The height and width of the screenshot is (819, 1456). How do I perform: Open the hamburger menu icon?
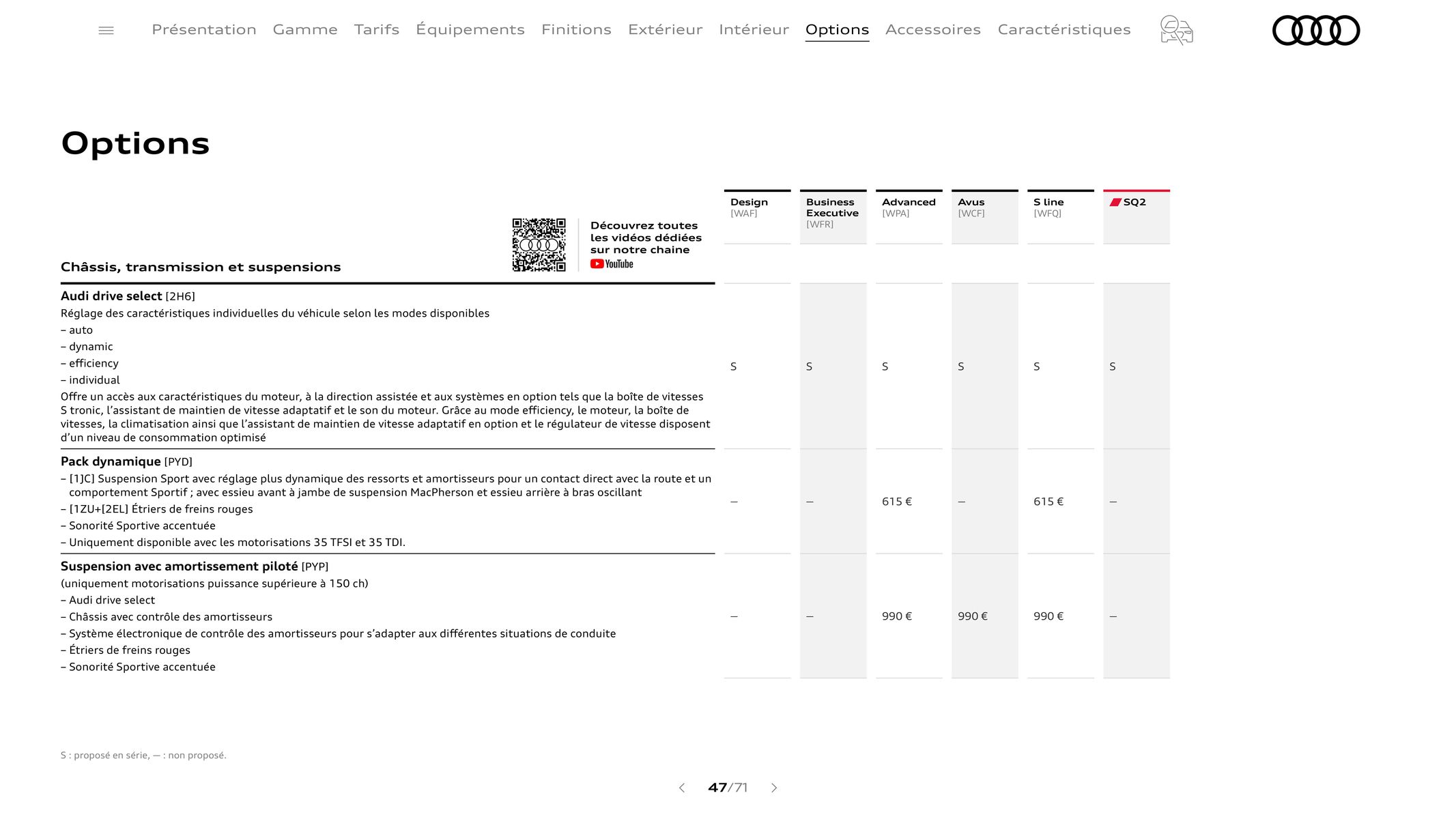point(106,31)
